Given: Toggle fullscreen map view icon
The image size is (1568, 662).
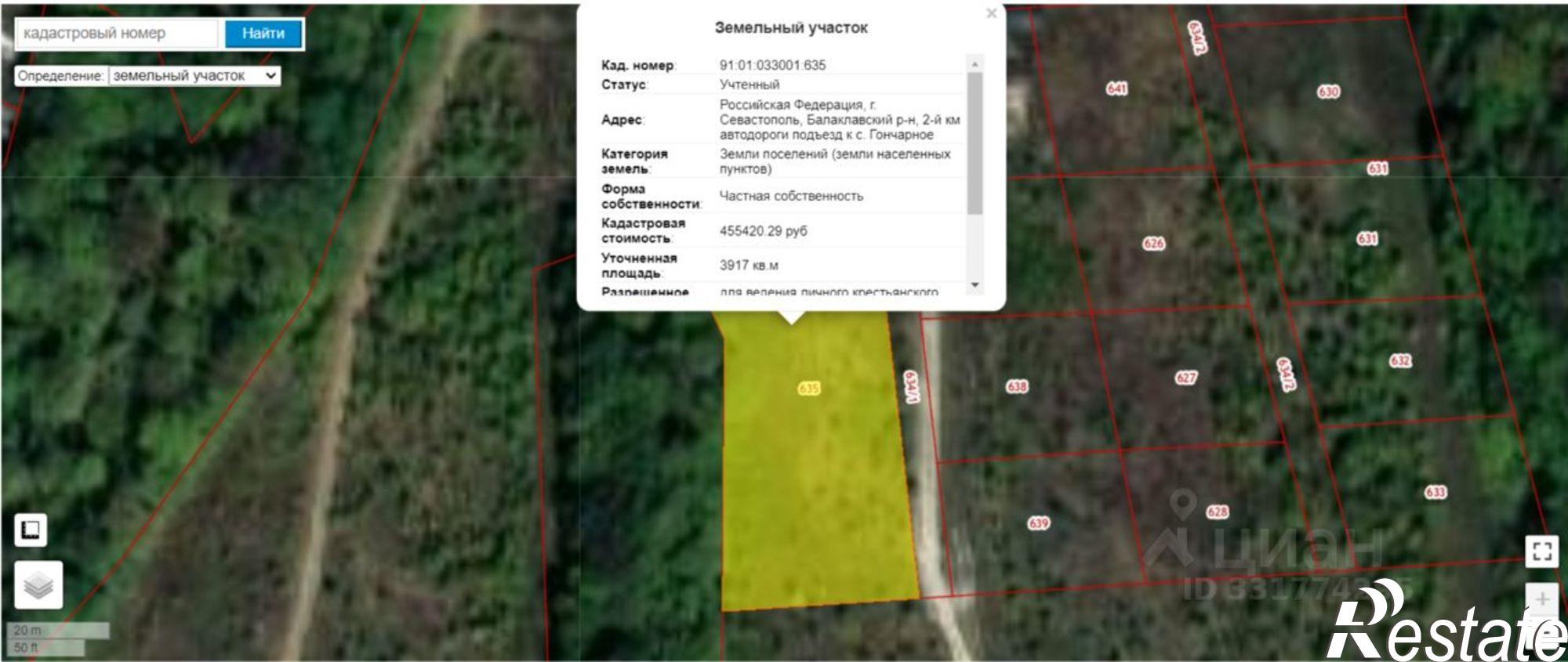Looking at the screenshot, I should (x=1541, y=551).
